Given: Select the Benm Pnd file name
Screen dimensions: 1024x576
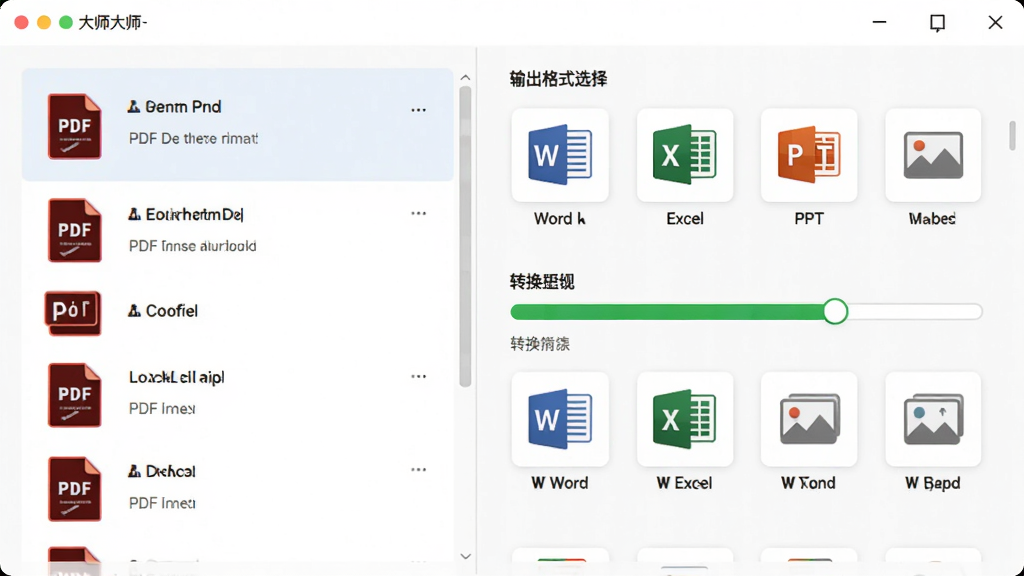Looking at the screenshot, I should tap(183, 106).
